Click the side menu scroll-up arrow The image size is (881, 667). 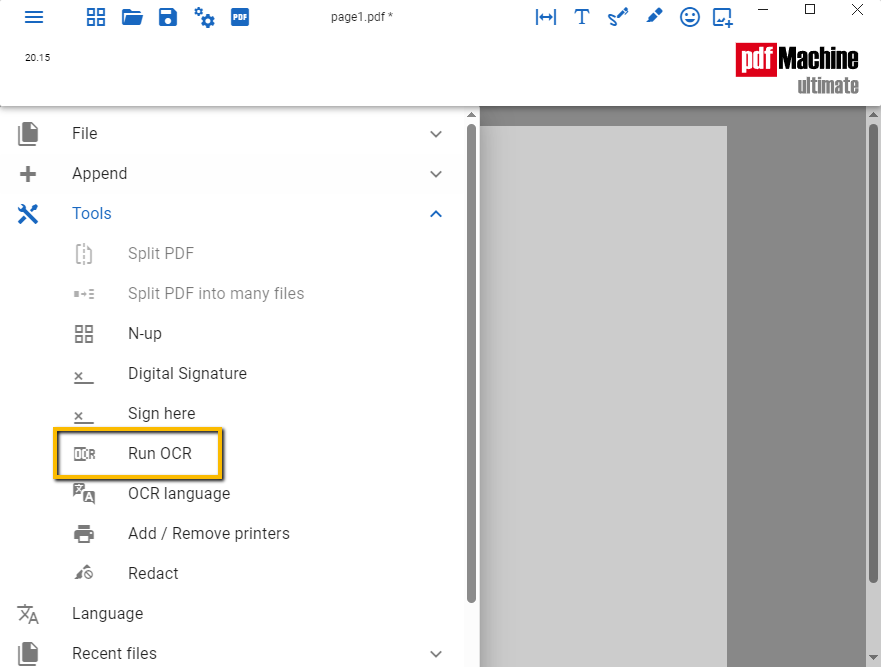[x=471, y=115]
